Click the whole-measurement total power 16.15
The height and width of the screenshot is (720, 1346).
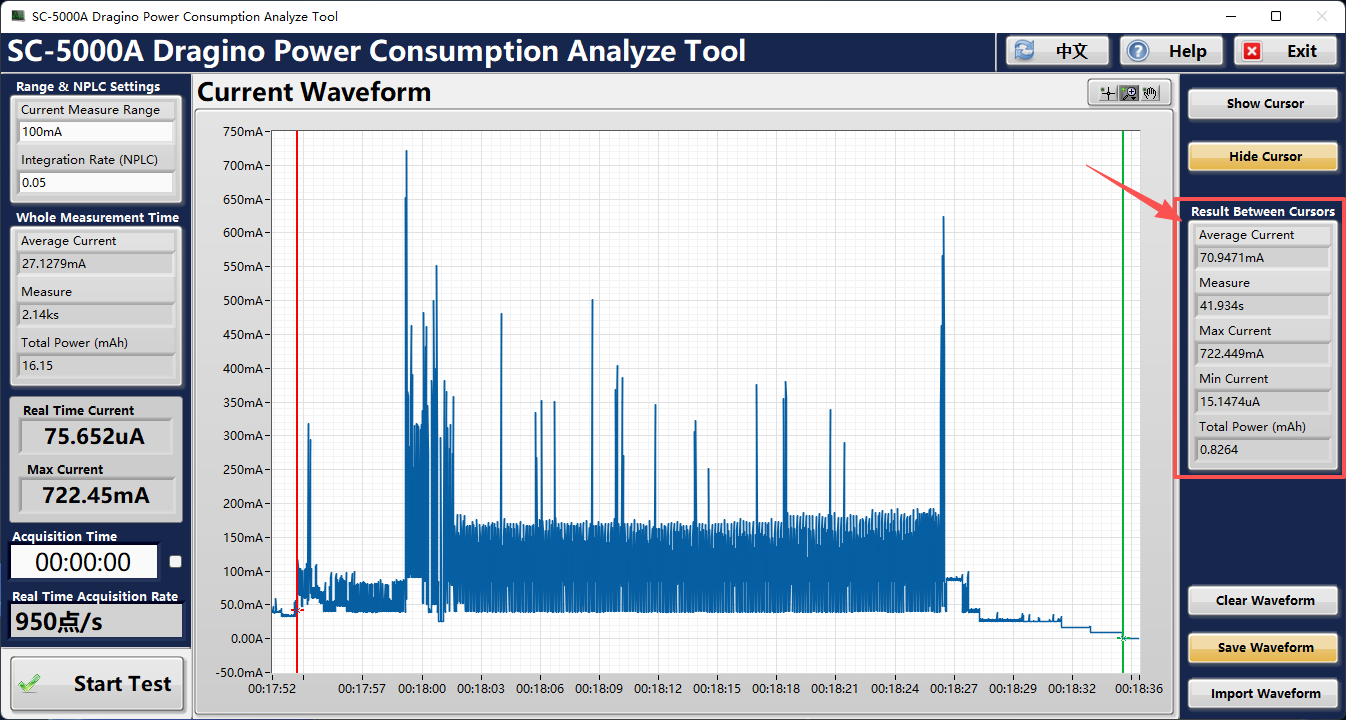(x=96, y=366)
